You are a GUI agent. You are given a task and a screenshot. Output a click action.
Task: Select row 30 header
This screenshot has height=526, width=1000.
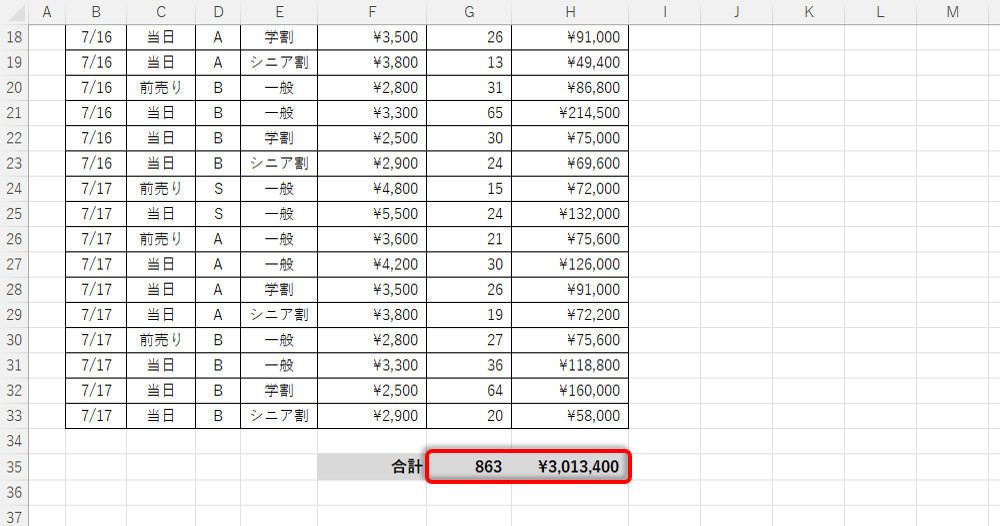point(14,340)
